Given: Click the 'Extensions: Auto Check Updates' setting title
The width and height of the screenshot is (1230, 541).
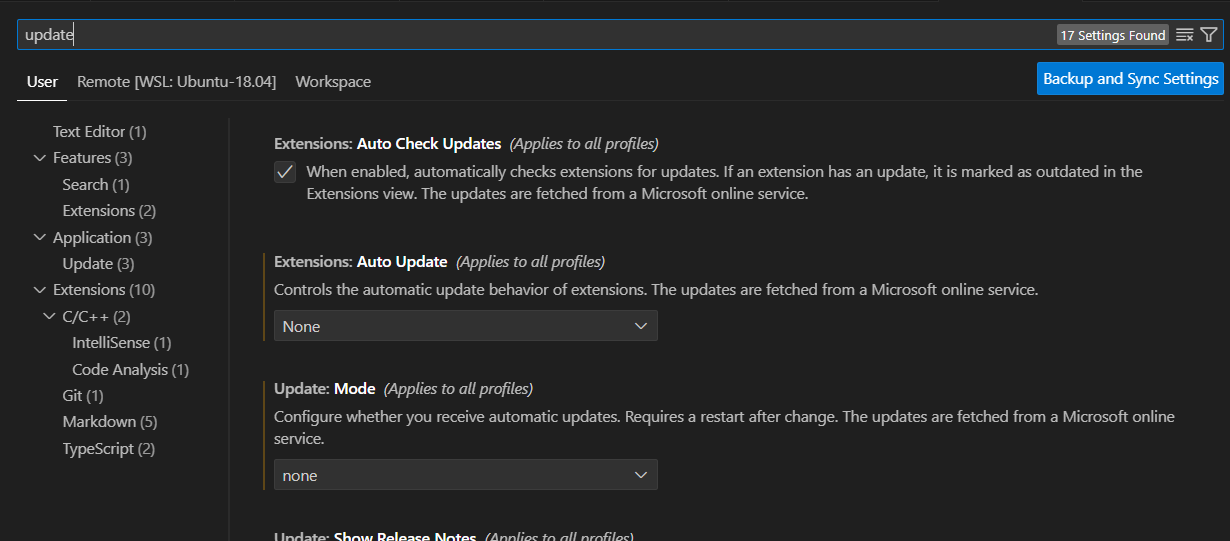Looking at the screenshot, I should coord(387,144).
